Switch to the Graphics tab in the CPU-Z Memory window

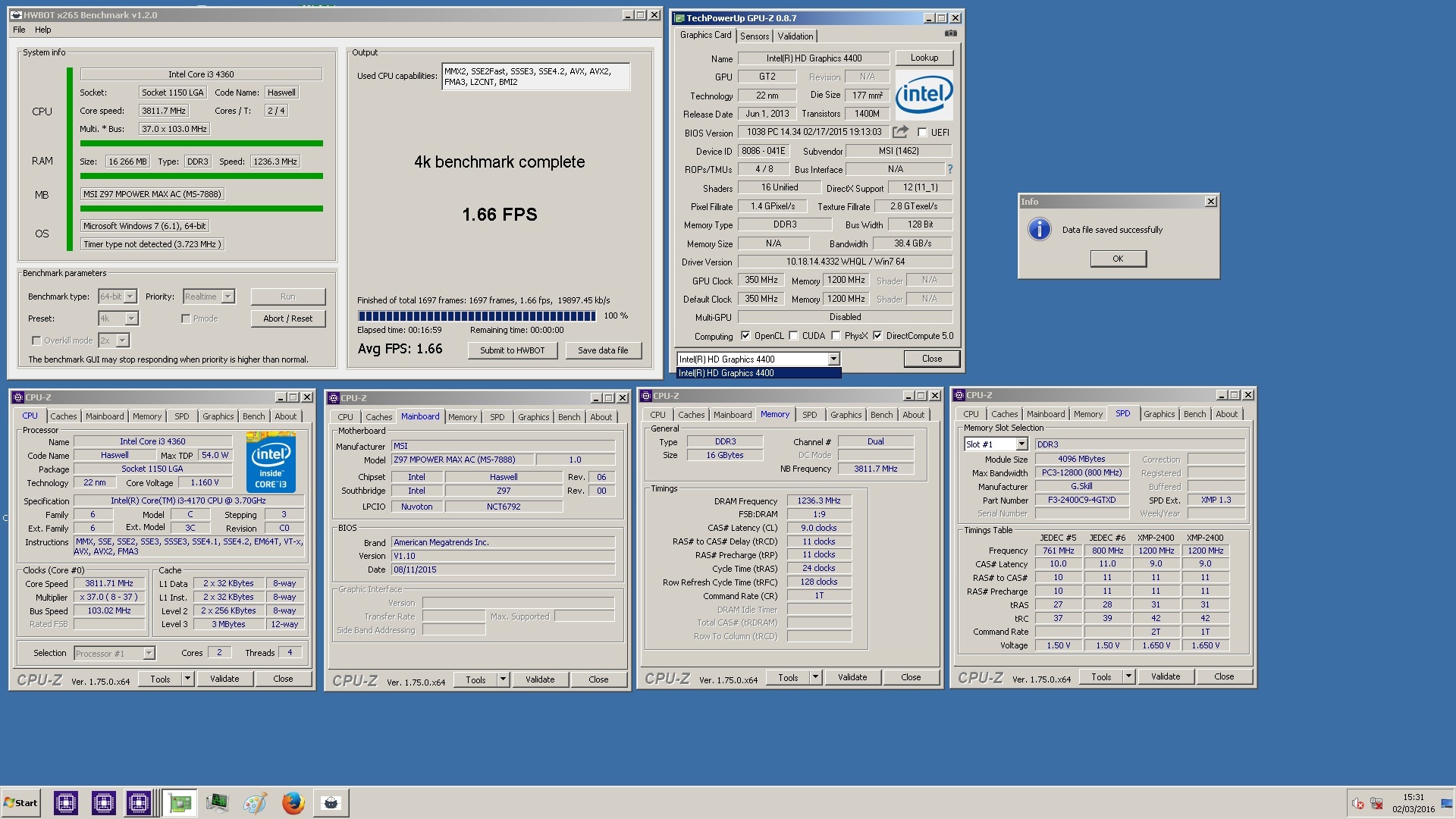[846, 415]
